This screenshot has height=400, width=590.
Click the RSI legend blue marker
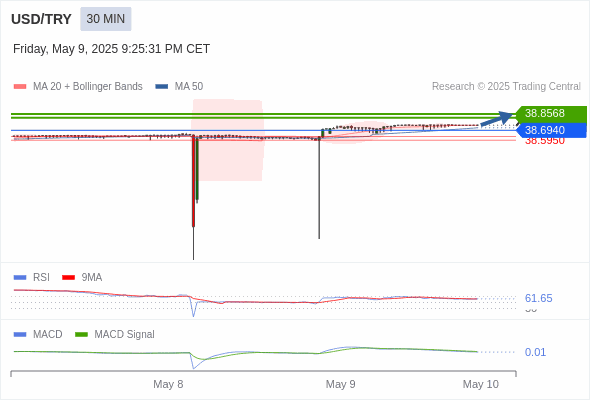(20, 278)
